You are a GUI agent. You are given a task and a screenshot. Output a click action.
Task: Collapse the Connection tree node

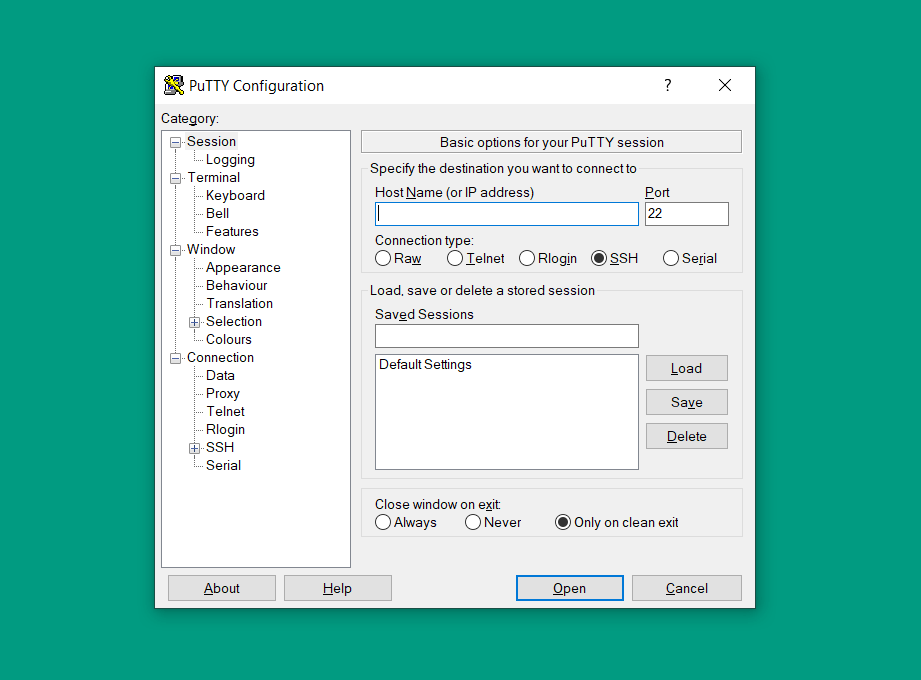175,358
